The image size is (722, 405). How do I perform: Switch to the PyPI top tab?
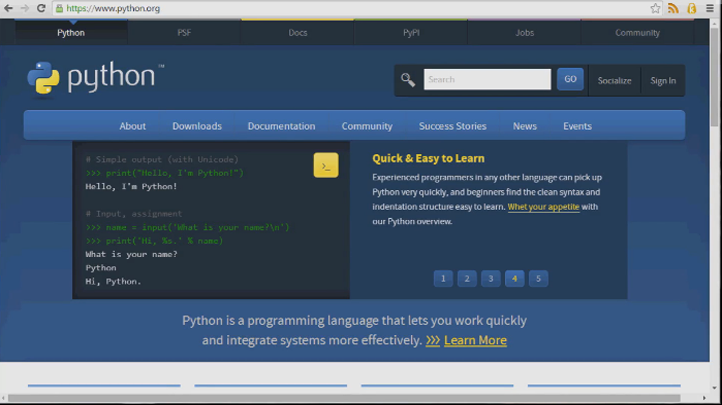click(411, 32)
